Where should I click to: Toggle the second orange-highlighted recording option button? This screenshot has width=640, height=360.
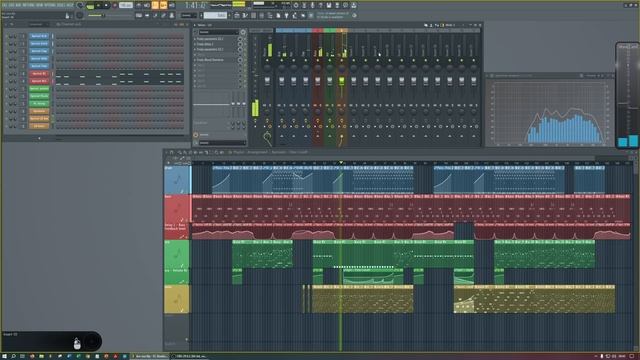coord(164,5)
